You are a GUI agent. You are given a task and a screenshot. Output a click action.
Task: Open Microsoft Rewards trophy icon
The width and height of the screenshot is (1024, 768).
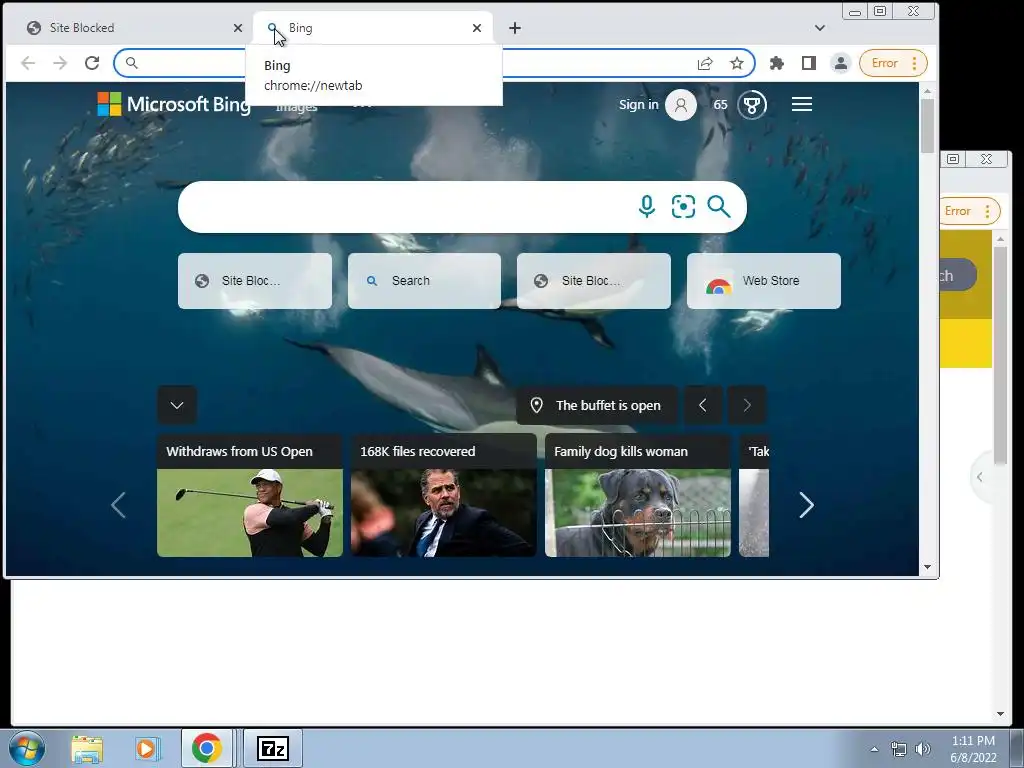tap(752, 104)
